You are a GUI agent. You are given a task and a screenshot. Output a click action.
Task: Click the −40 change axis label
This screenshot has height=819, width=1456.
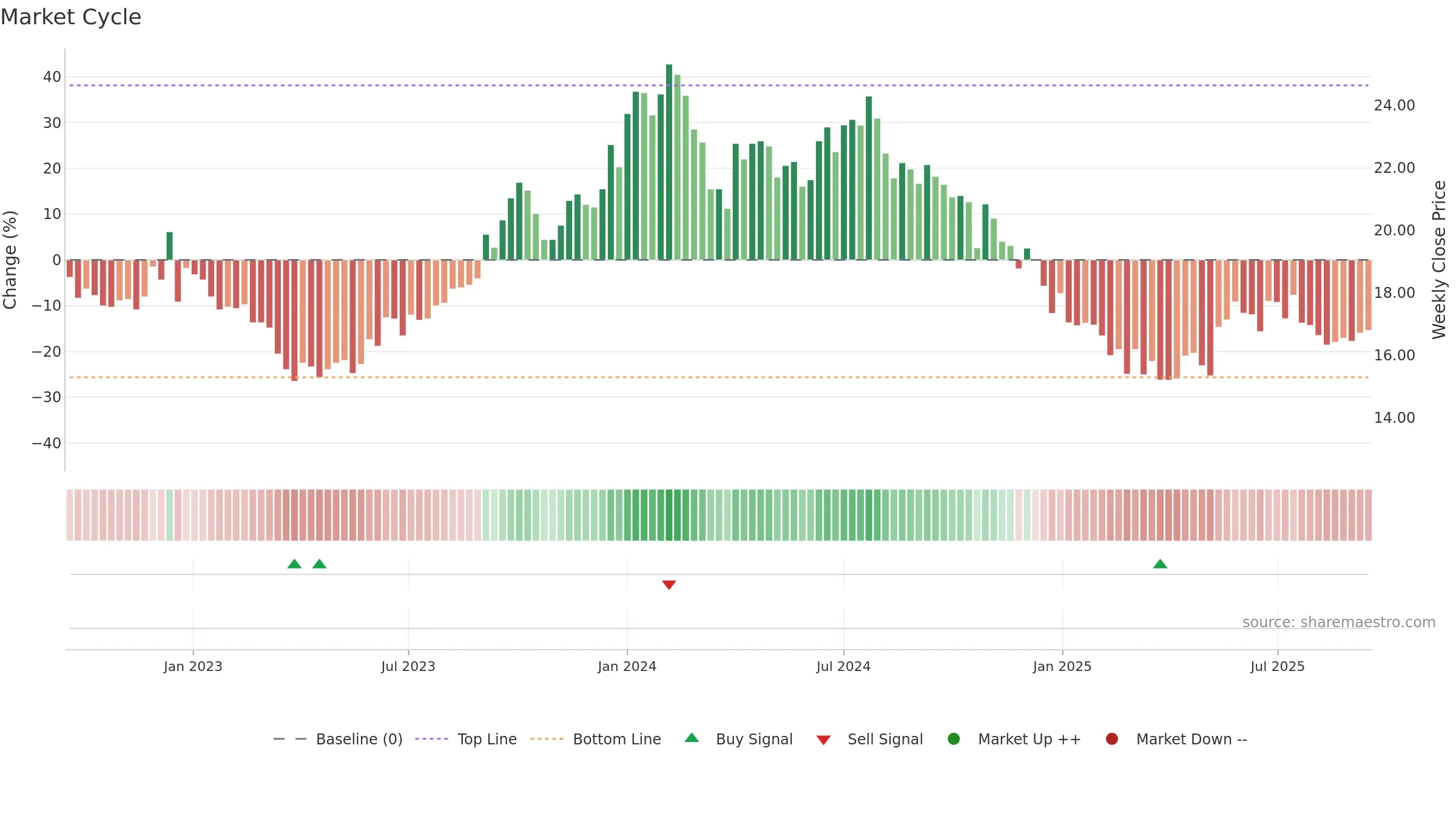47,443
